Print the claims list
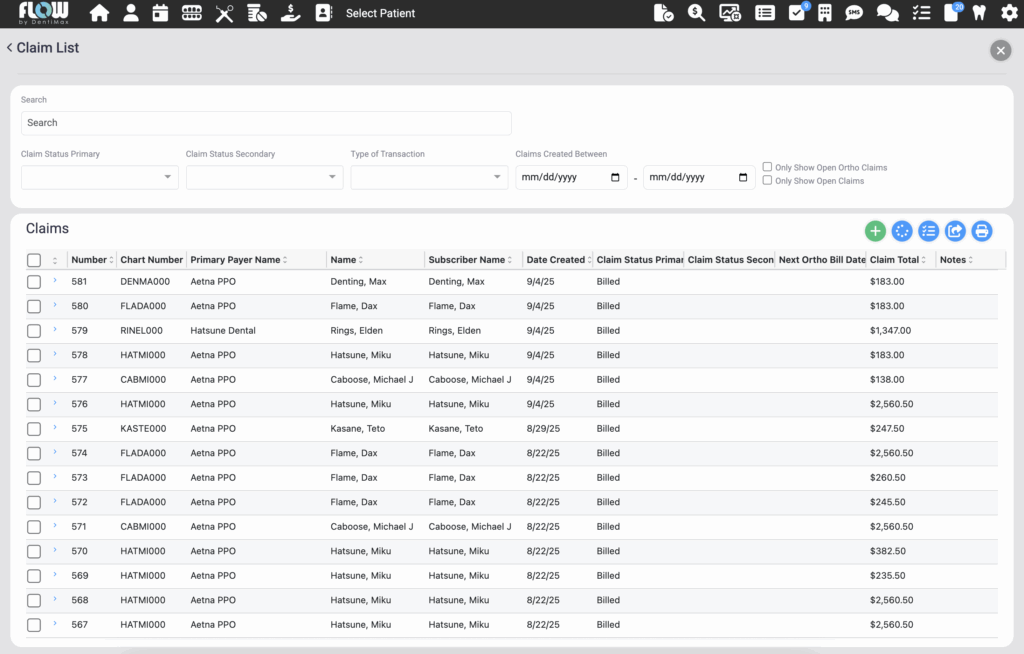Viewport: 1024px width, 654px height. pyautogui.click(x=982, y=231)
